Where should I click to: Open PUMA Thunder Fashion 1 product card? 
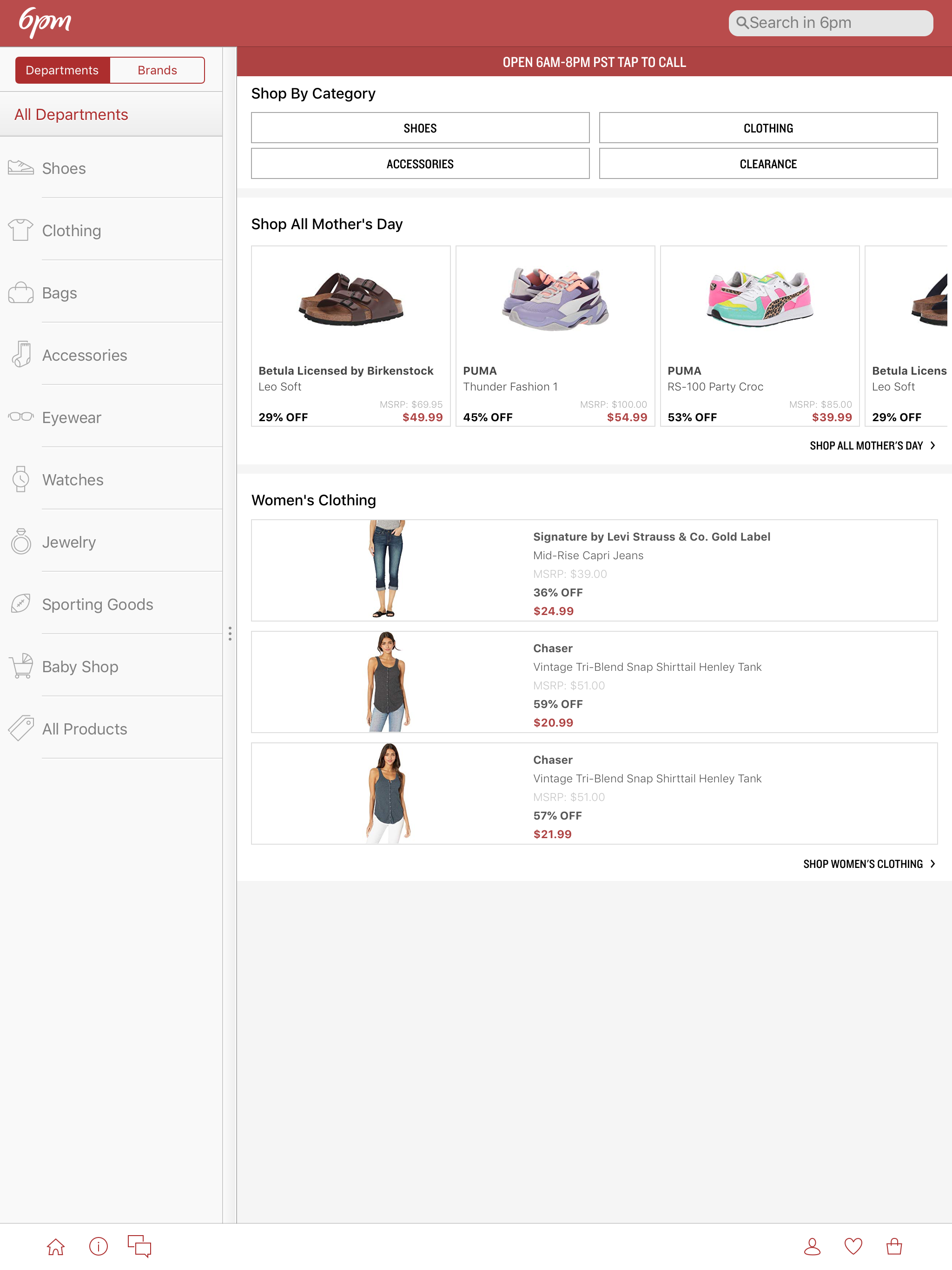pyautogui.click(x=555, y=337)
